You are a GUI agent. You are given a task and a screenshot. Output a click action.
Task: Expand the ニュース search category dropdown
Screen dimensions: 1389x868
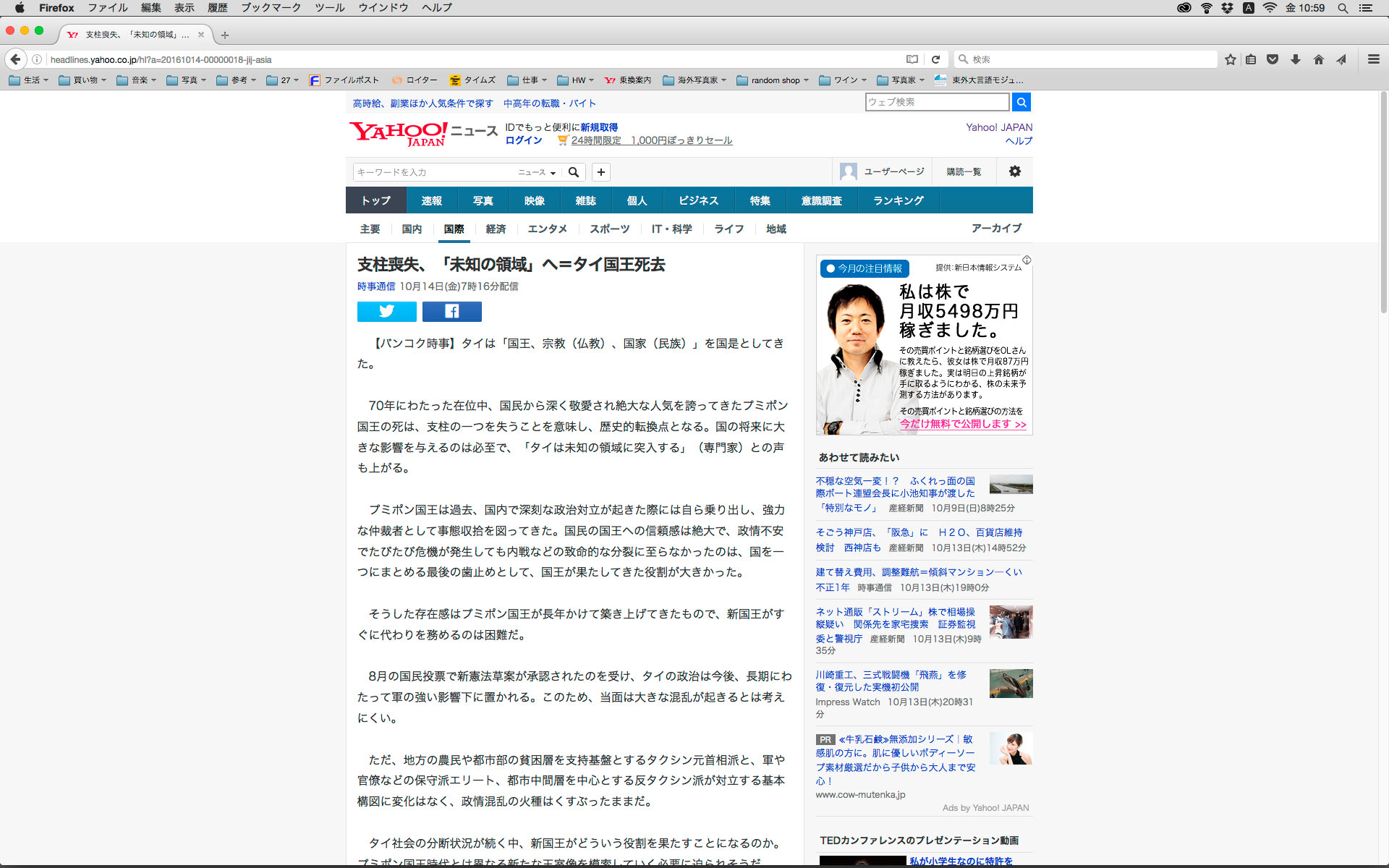537,172
